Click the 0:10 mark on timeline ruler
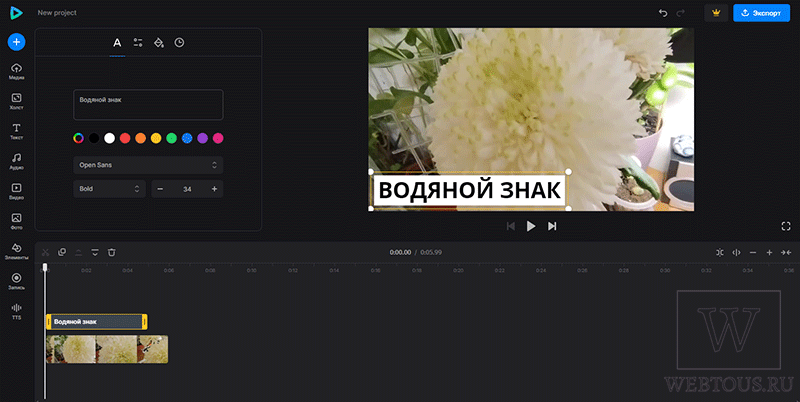 tap(252, 270)
